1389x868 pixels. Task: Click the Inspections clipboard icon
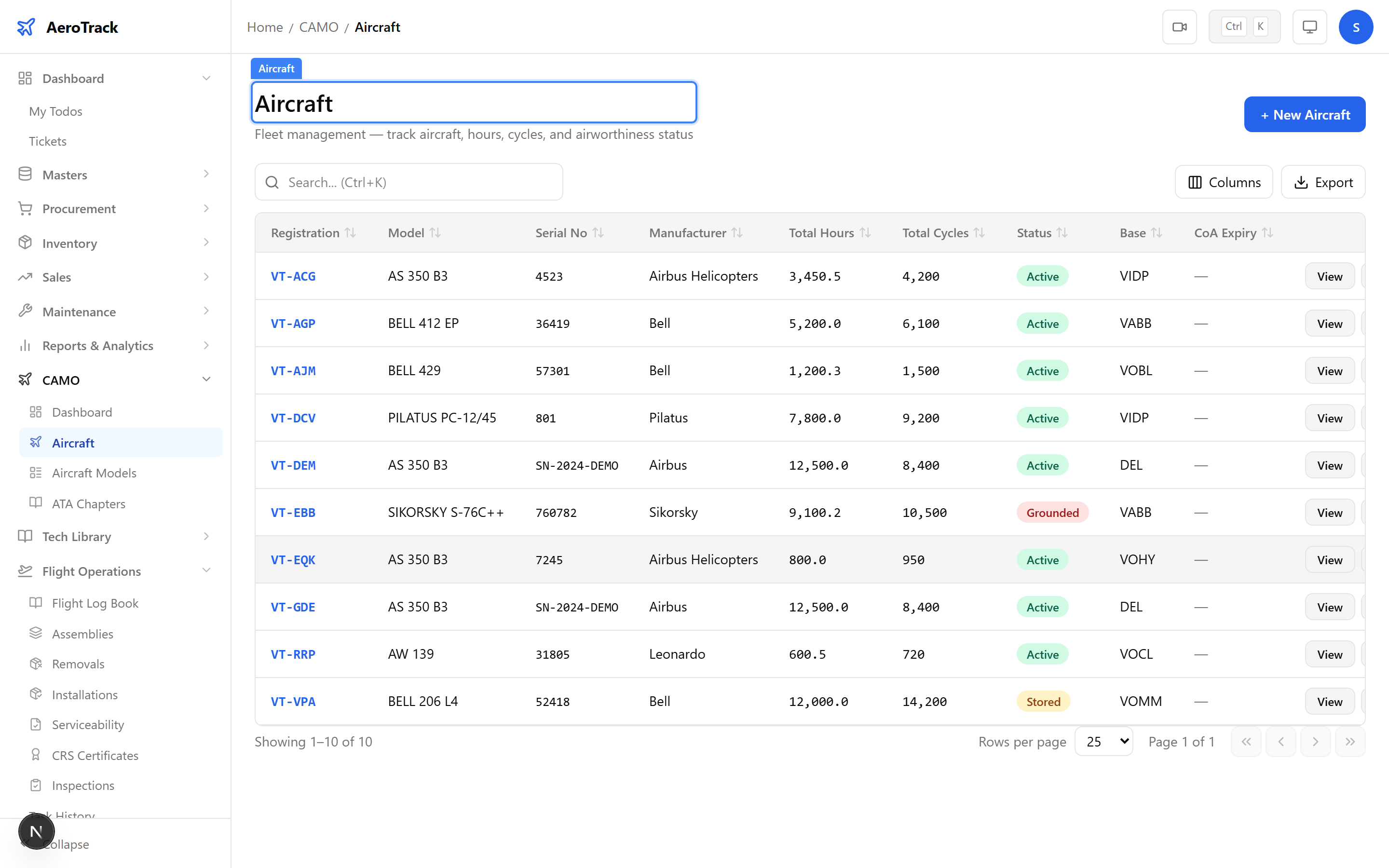(x=36, y=785)
